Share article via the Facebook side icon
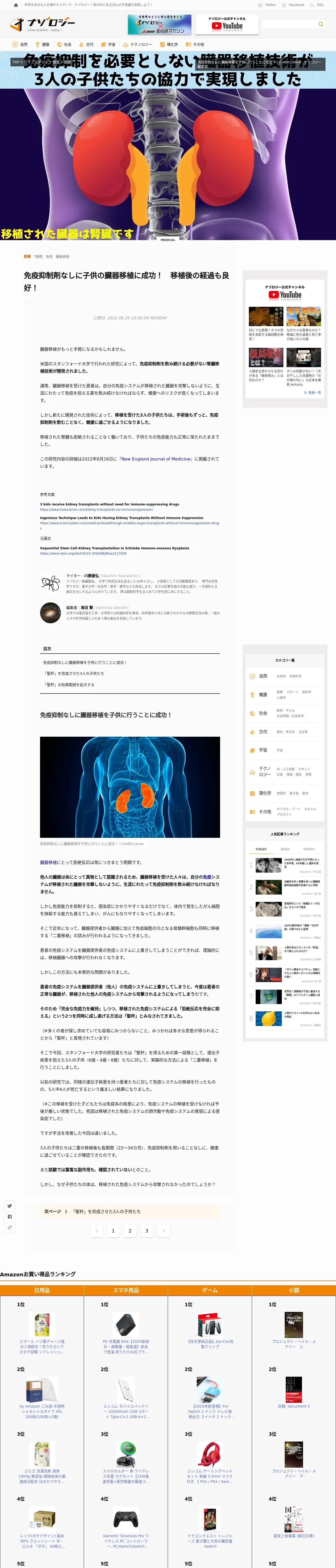The image size is (336, 1568). (x=10, y=1216)
